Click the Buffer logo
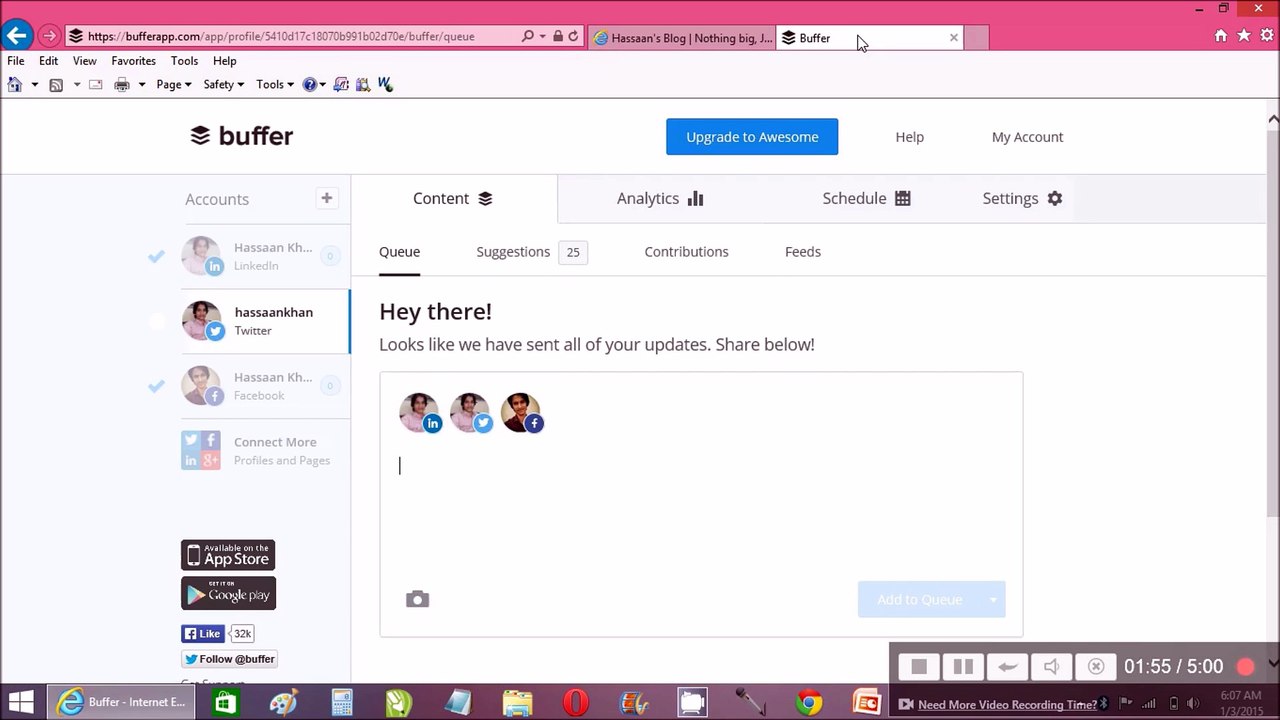Screen dimensions: 1280x720 [x=241, y=136]
